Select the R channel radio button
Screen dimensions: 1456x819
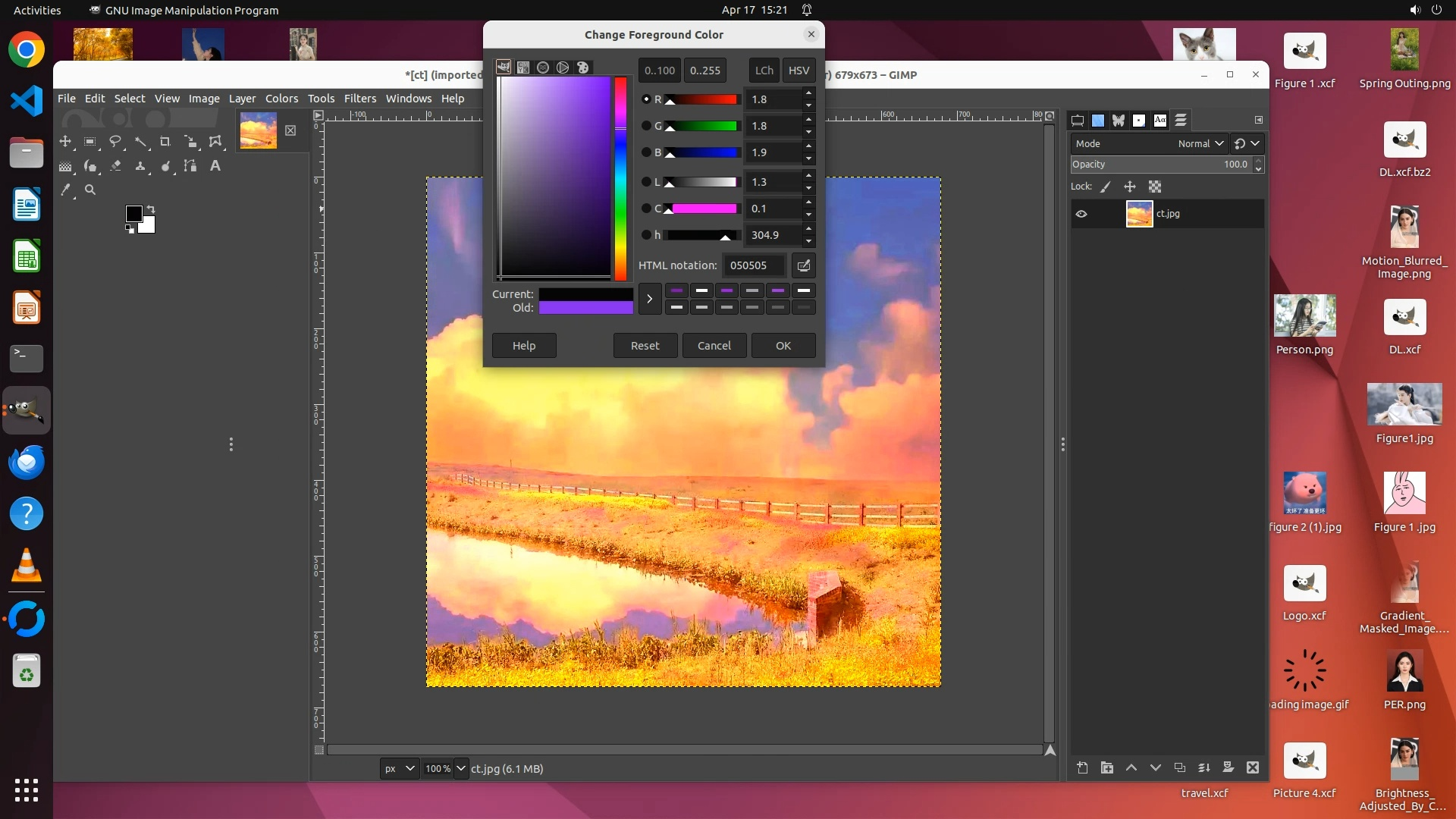pyautogui.click(x=646, y=99)
